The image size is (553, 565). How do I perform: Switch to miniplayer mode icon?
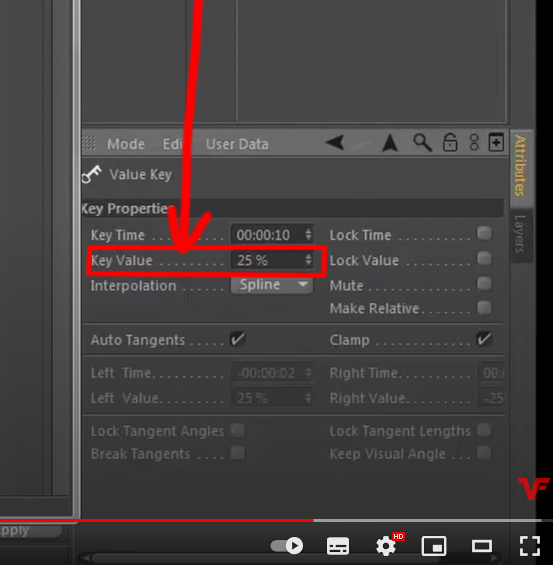point(434,546)
